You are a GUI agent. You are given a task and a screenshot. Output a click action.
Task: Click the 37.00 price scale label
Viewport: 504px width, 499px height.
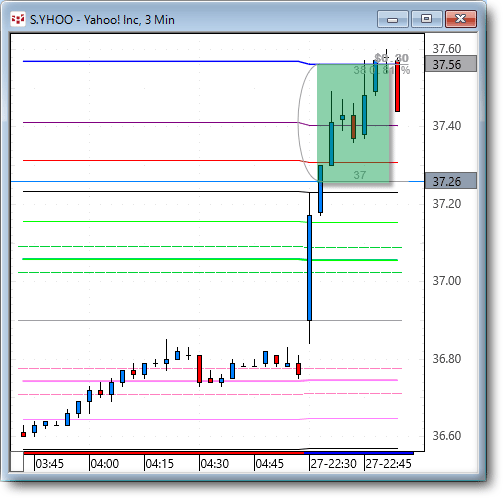click(x=447, y=281)
